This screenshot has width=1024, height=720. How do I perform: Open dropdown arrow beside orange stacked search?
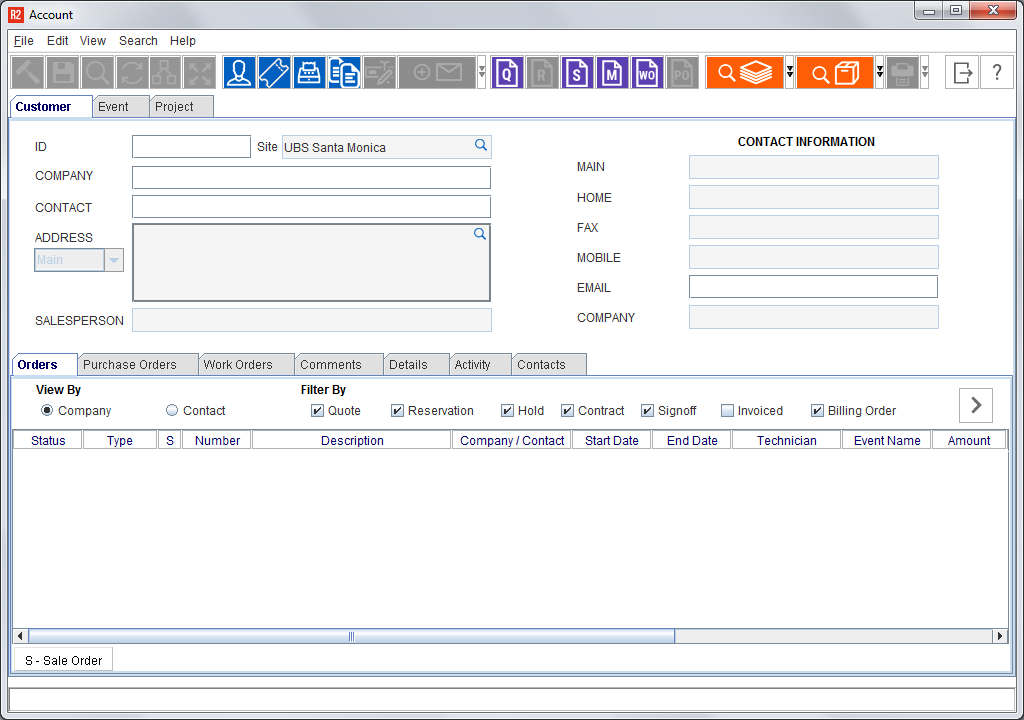point(790,73)
